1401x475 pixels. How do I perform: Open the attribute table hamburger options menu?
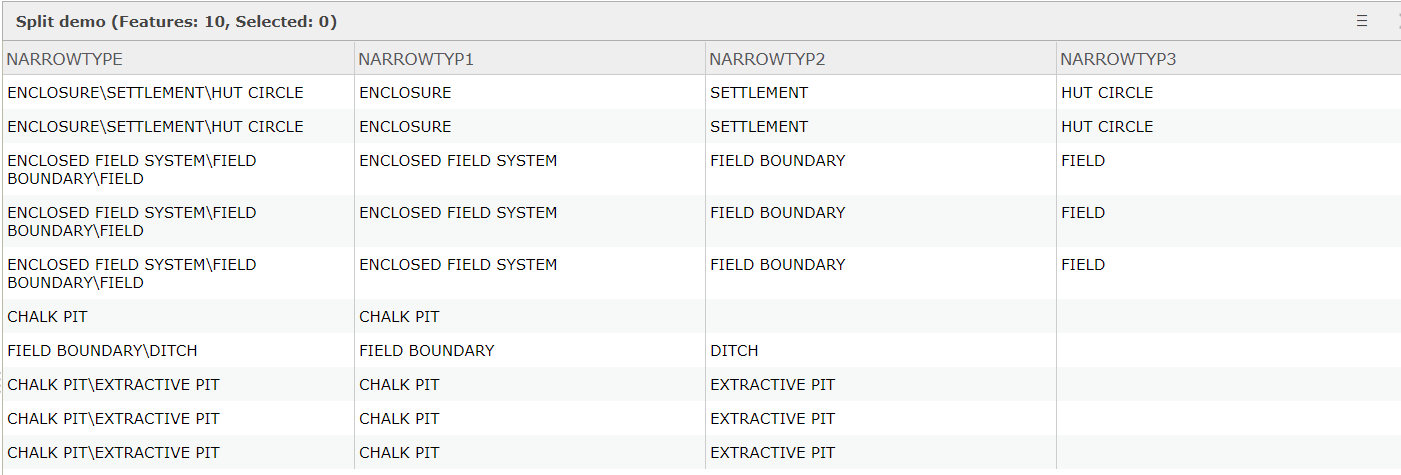coord(1362,21)
